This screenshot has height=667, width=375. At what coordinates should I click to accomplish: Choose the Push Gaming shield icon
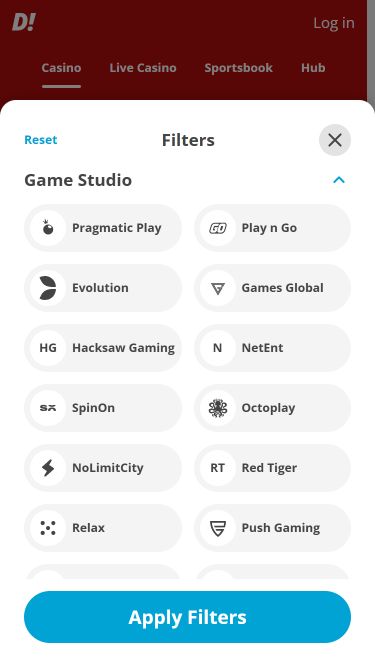click(218, 528)
